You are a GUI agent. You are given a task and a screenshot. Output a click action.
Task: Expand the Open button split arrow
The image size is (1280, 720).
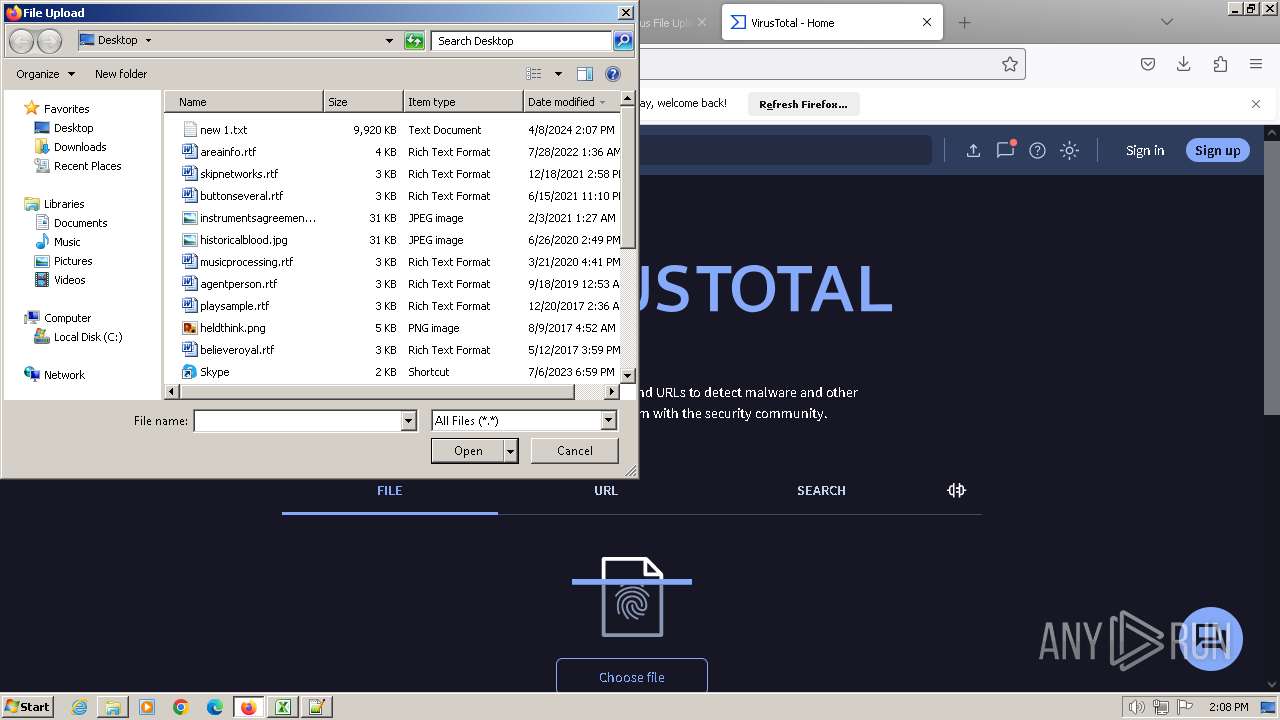(x=510, y=451)
